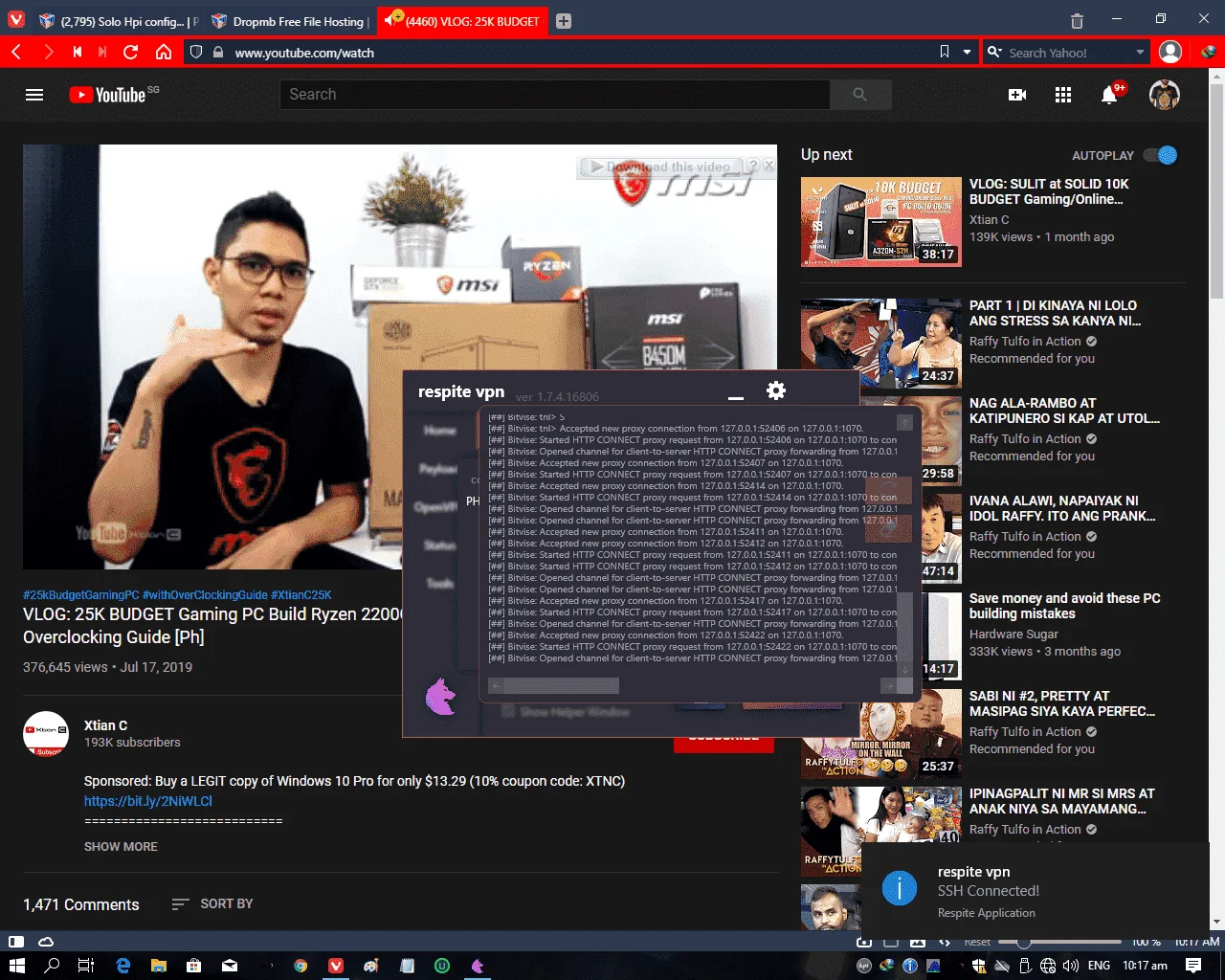Click the log scroll-up arrow in respite vpn

pyautogui.click(x=904, y=422)
